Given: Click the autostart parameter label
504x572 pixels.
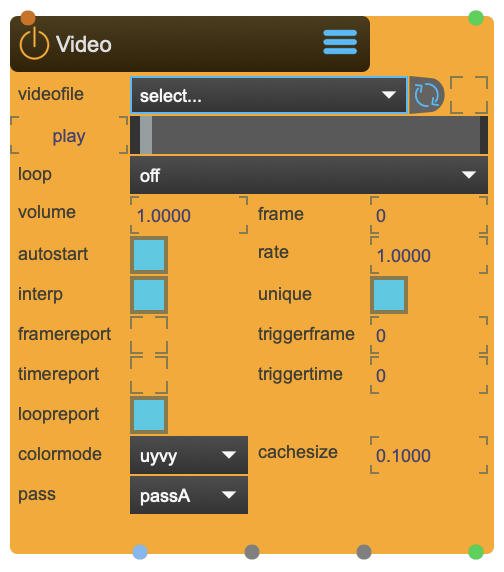Looking at the screenshot, I should [x=53, y=254].
